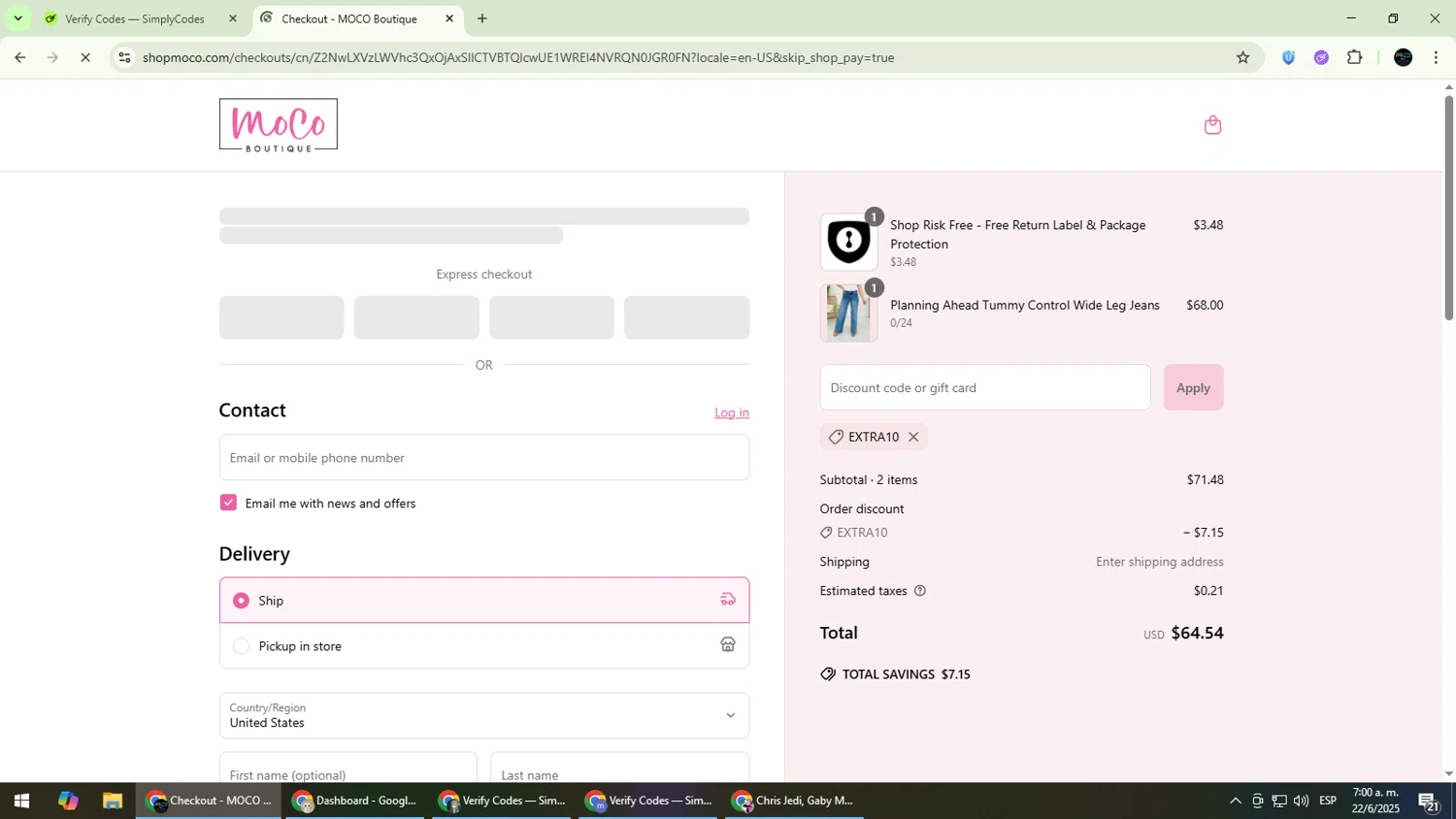
Task: Click the MOCO Boutique logo
Action: point(279,125)
